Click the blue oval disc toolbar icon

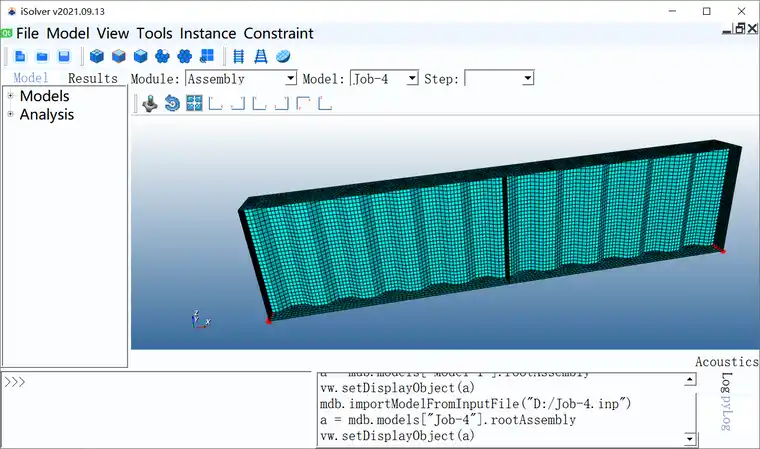point(282,56)
